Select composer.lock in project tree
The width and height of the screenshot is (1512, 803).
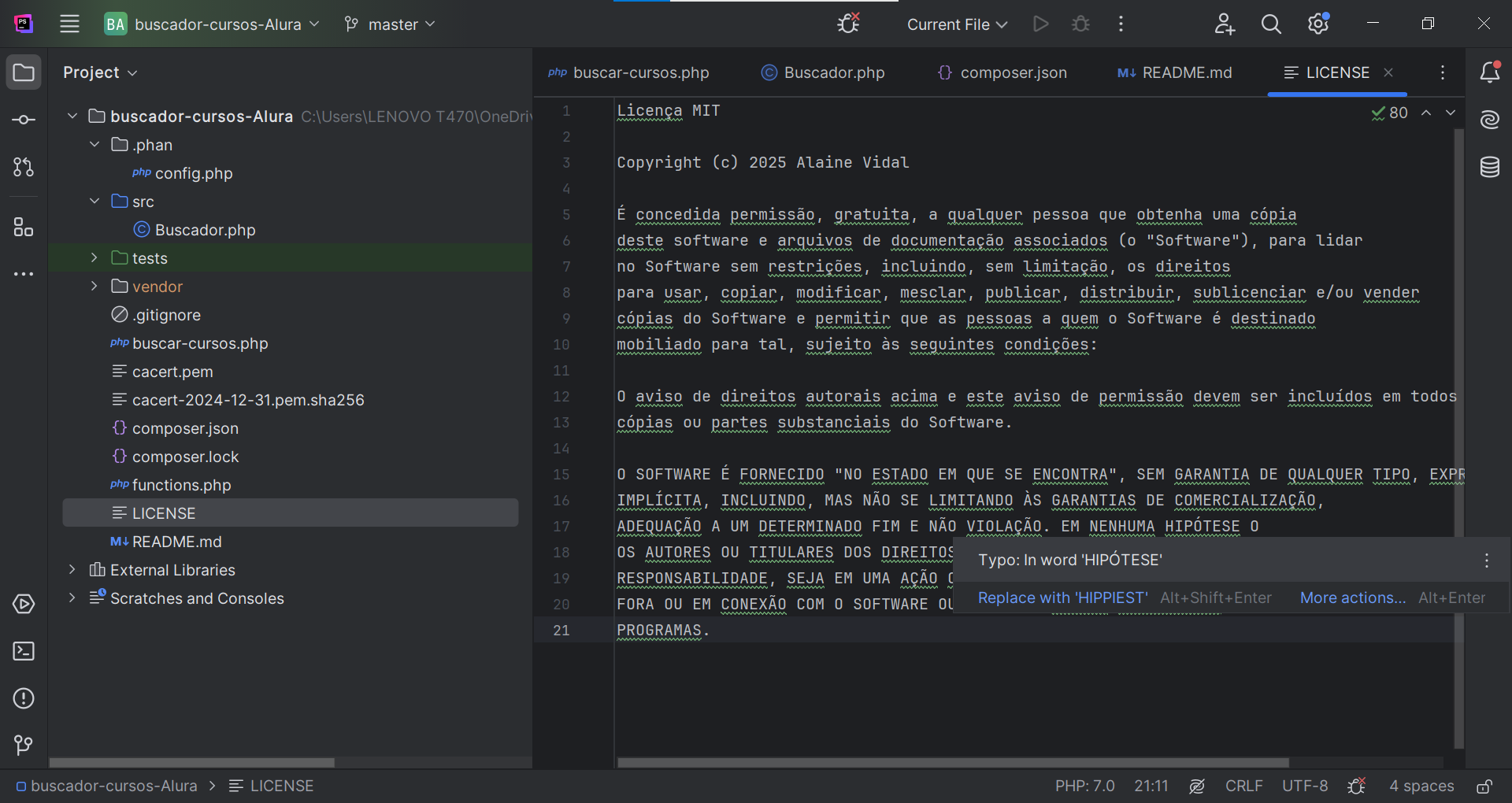175,456
